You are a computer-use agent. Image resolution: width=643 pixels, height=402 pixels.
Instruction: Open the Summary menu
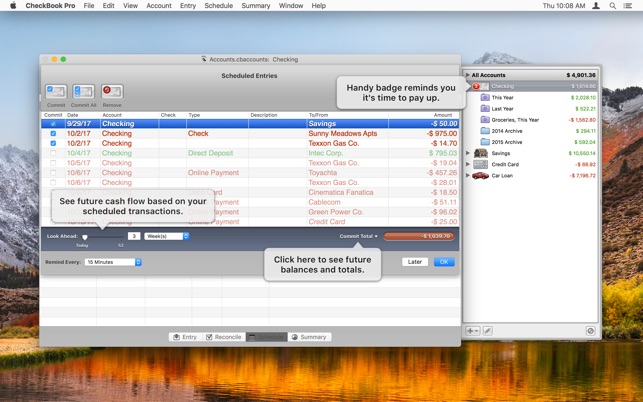click(x=255, y=6)
